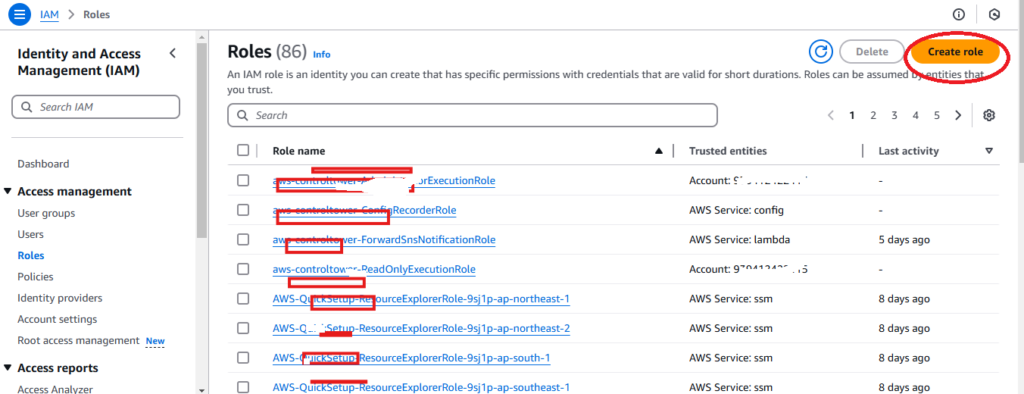
Task: Open Users in the sidebar
Action: 31,235
